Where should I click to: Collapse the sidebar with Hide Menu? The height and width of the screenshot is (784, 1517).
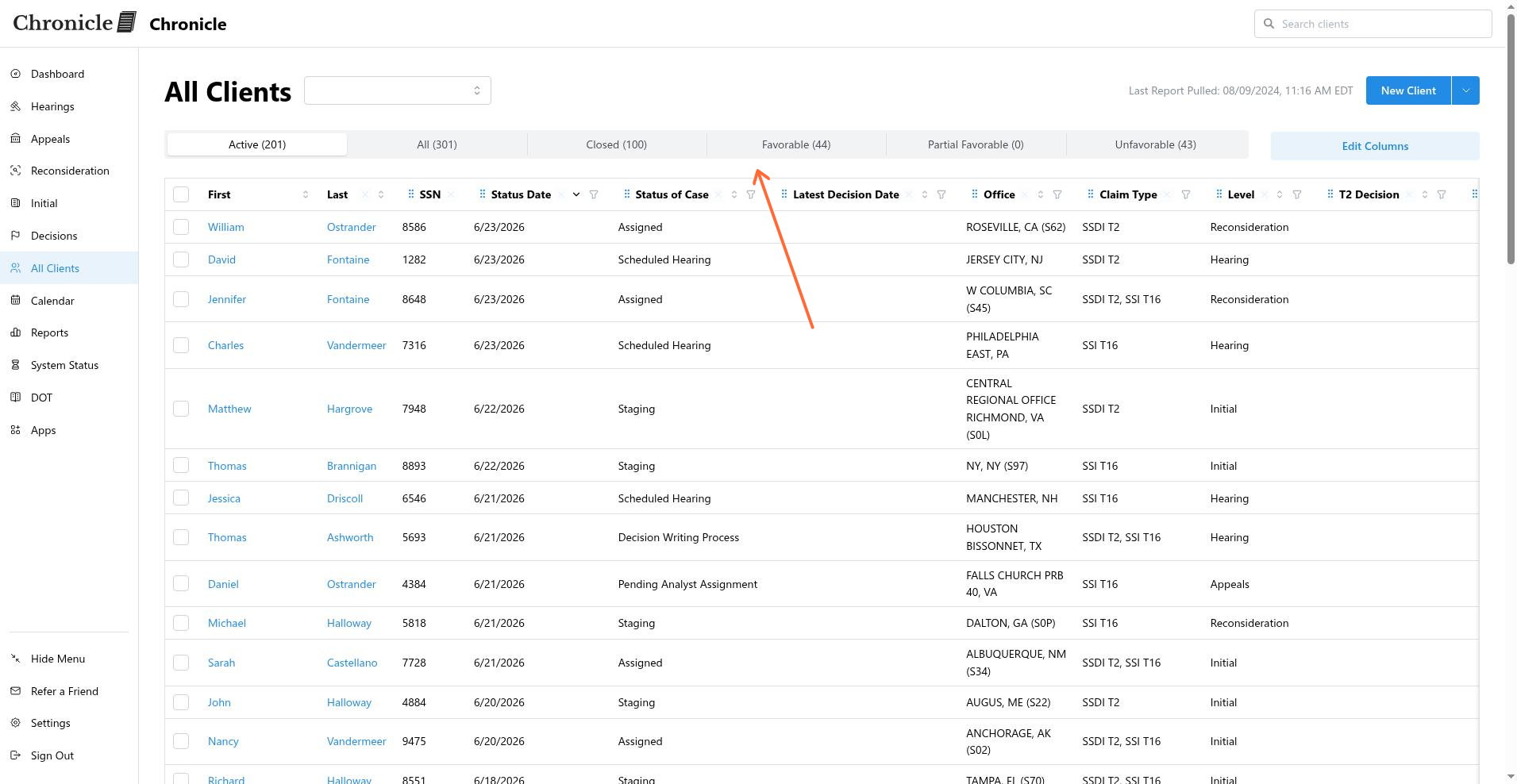(x=69, y=659)
